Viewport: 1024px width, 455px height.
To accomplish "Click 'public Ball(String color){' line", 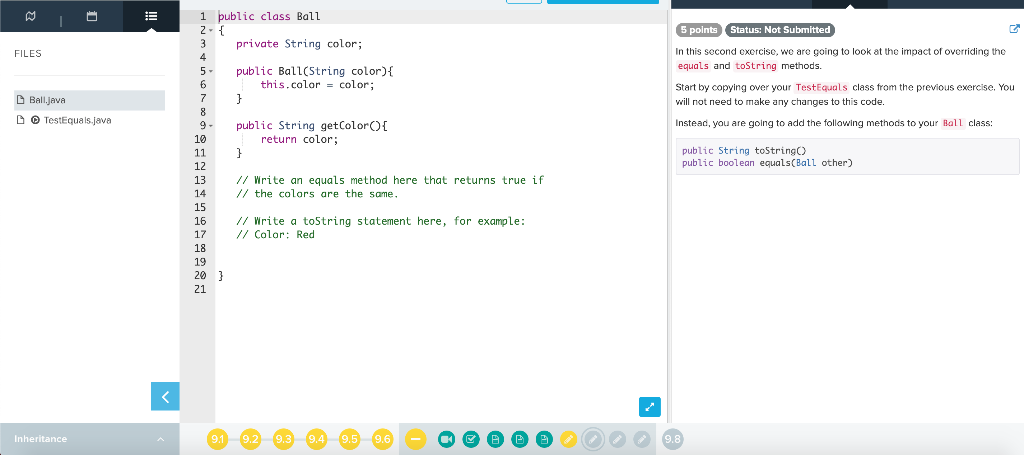I will 314,71.
